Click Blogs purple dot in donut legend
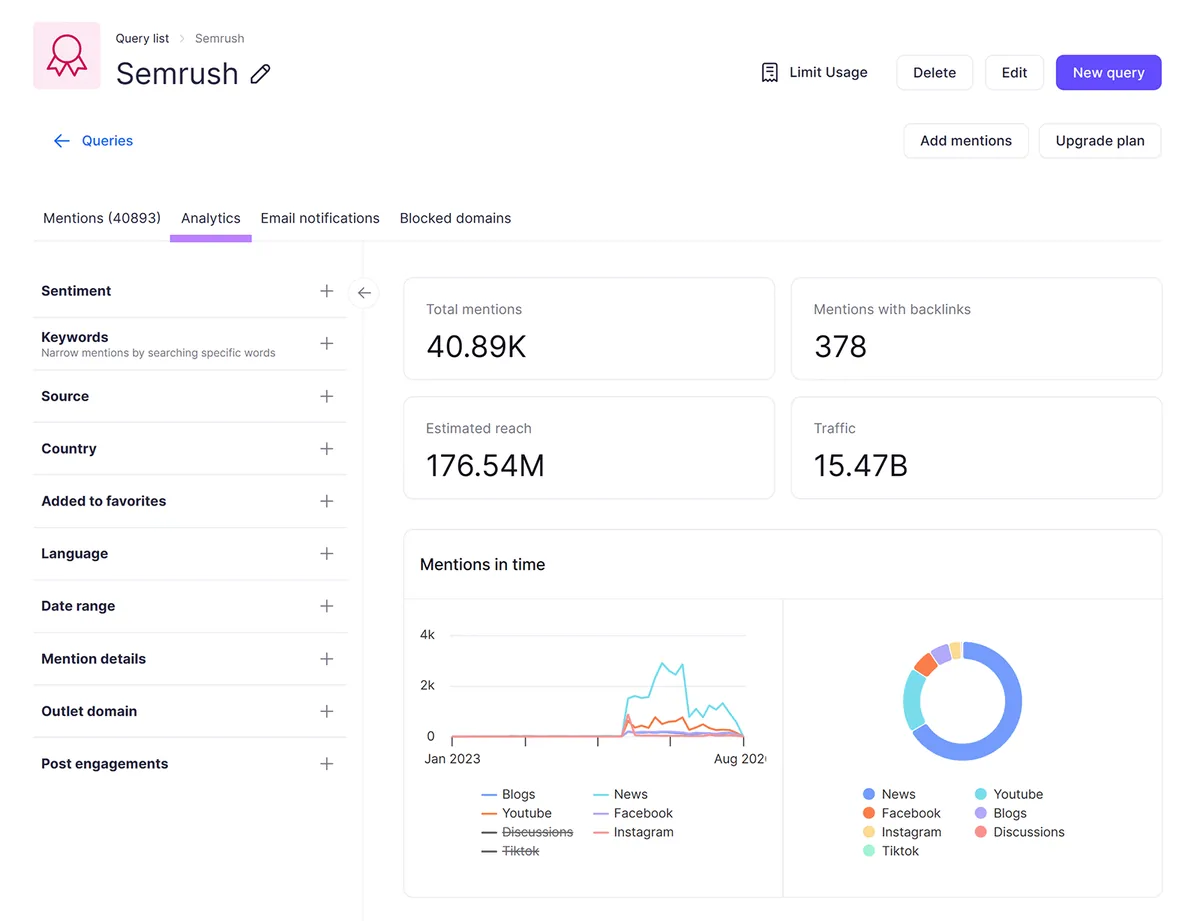Viewport: 1200px width, 921px height. coord(981,814)
